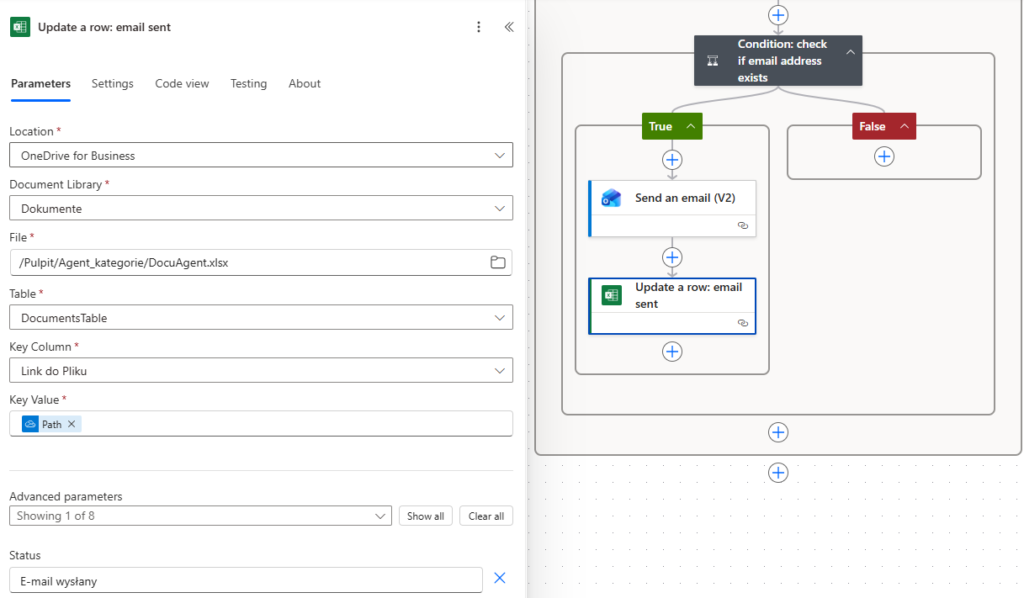The image size is (1024, 598).
Task: Open the Testing tab
Action: [249, 84]
